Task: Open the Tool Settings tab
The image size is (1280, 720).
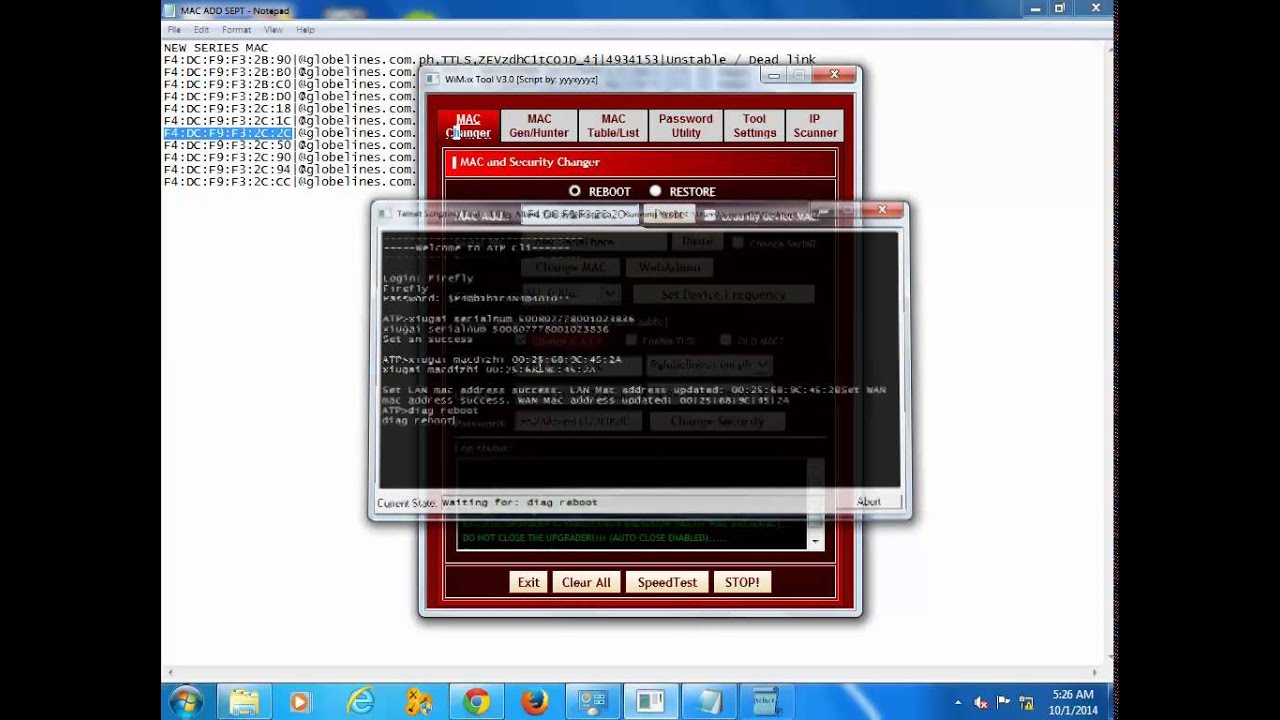Action: coord(754,126)
